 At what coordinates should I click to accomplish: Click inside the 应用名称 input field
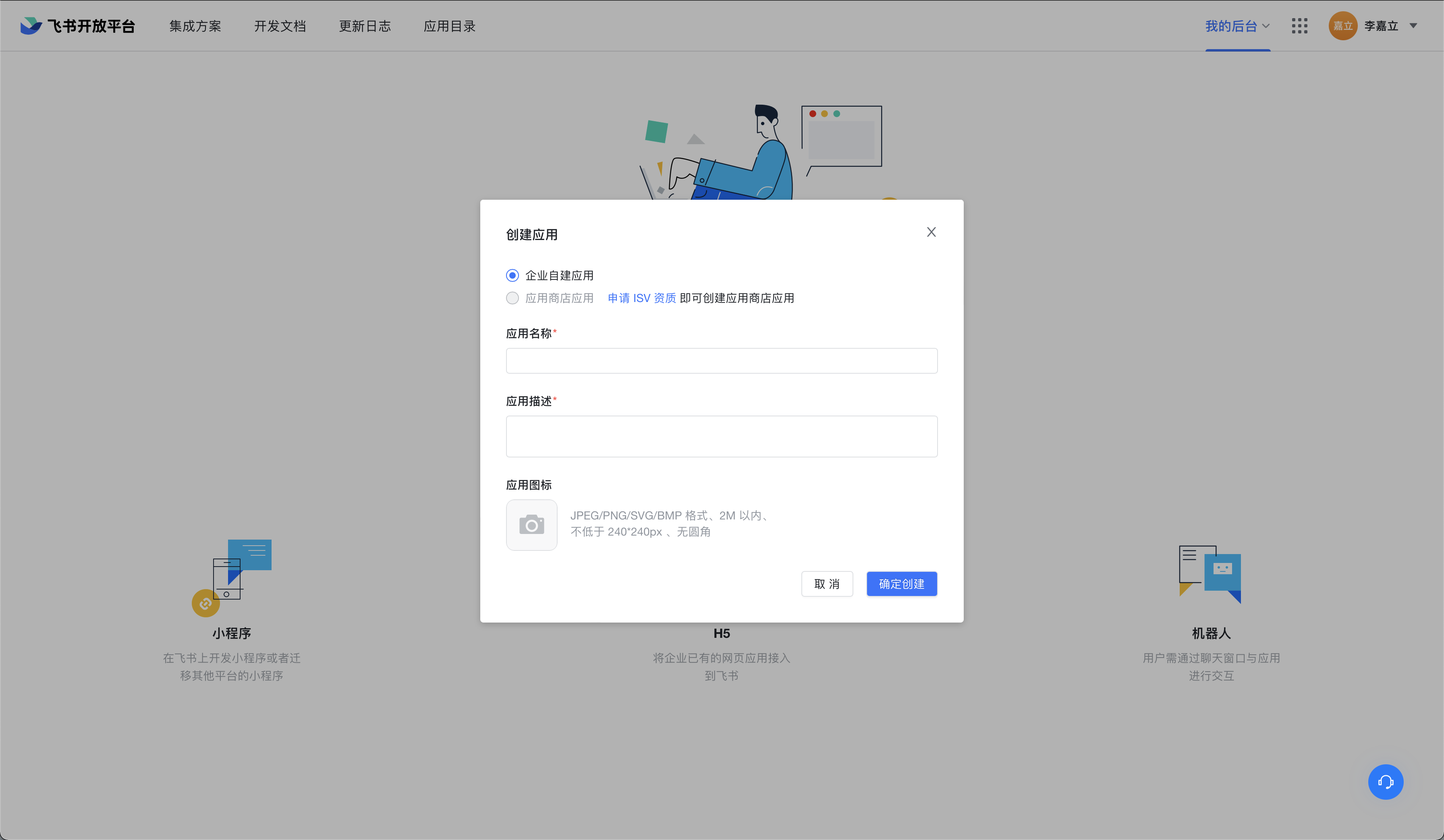721,361
